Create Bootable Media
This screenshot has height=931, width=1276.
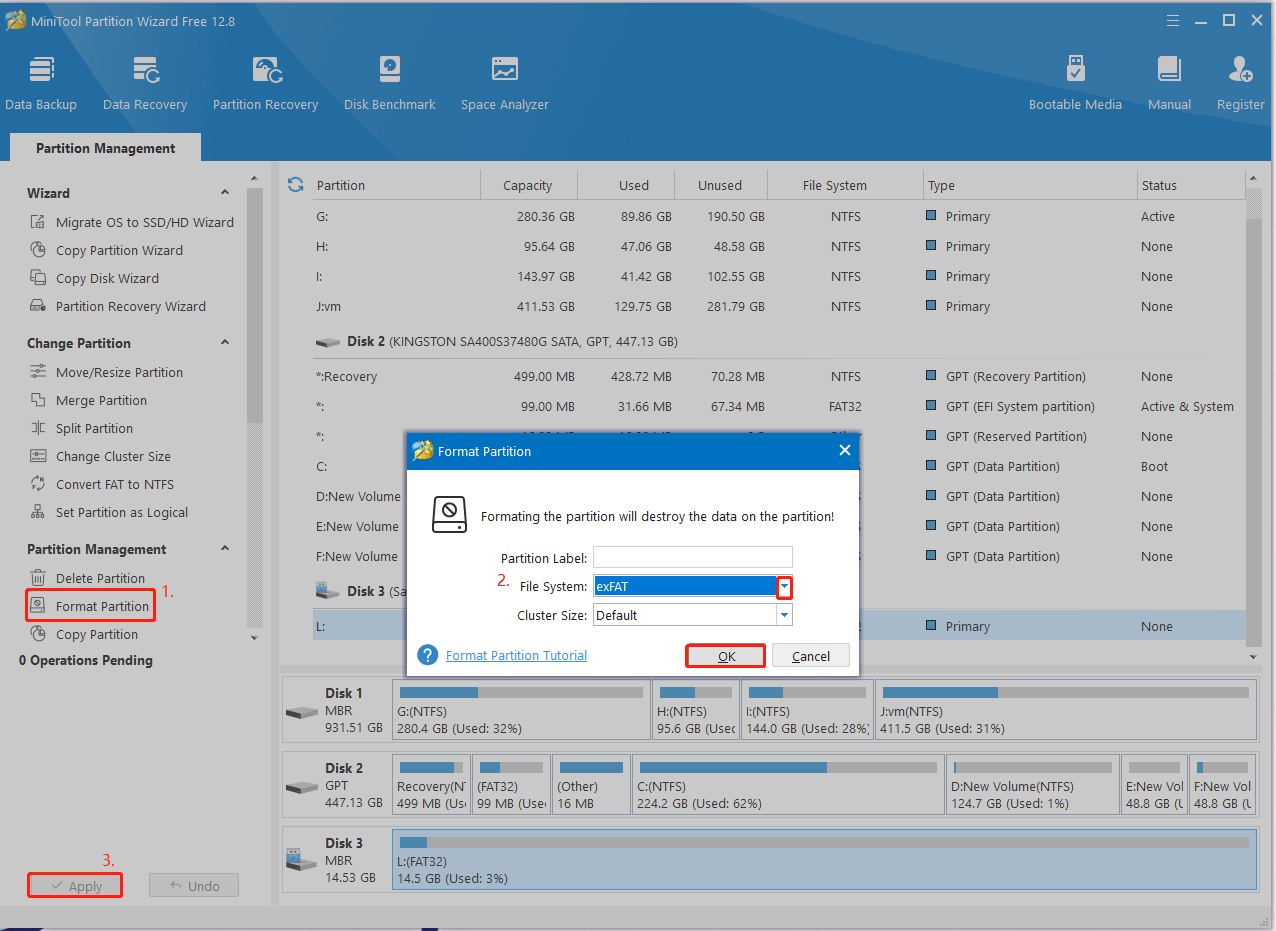pyautogui.click(x=1075, y=83)
